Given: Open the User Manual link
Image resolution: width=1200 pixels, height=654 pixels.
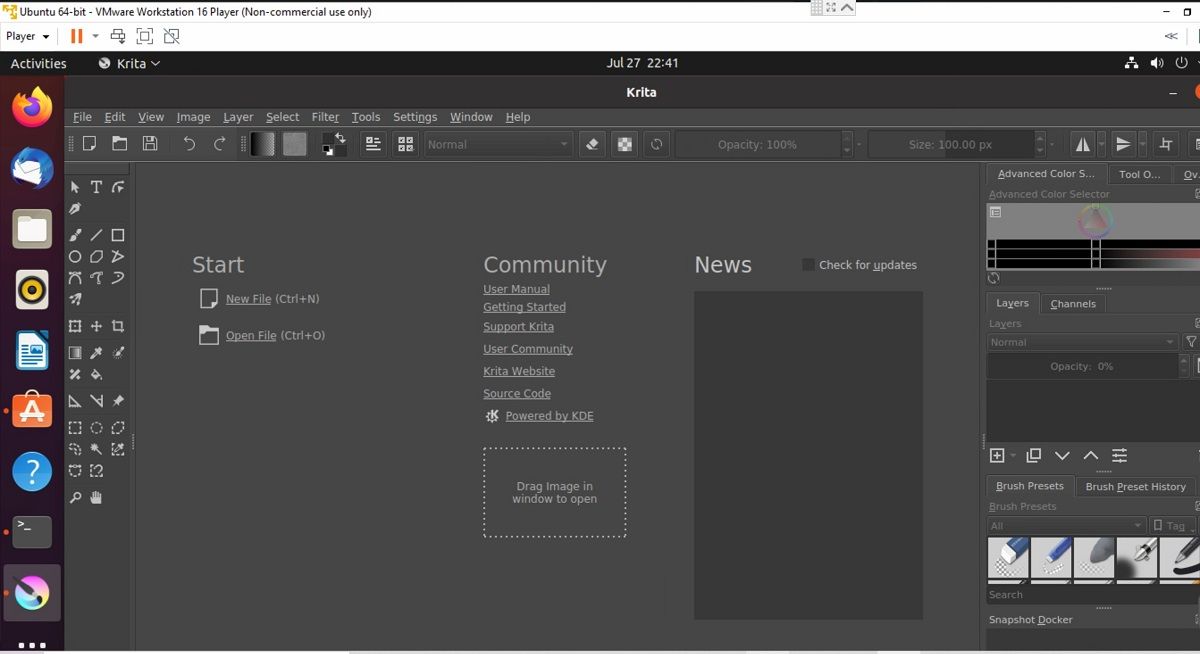Looking at the screenshot, I should click(x=516, y=289).
